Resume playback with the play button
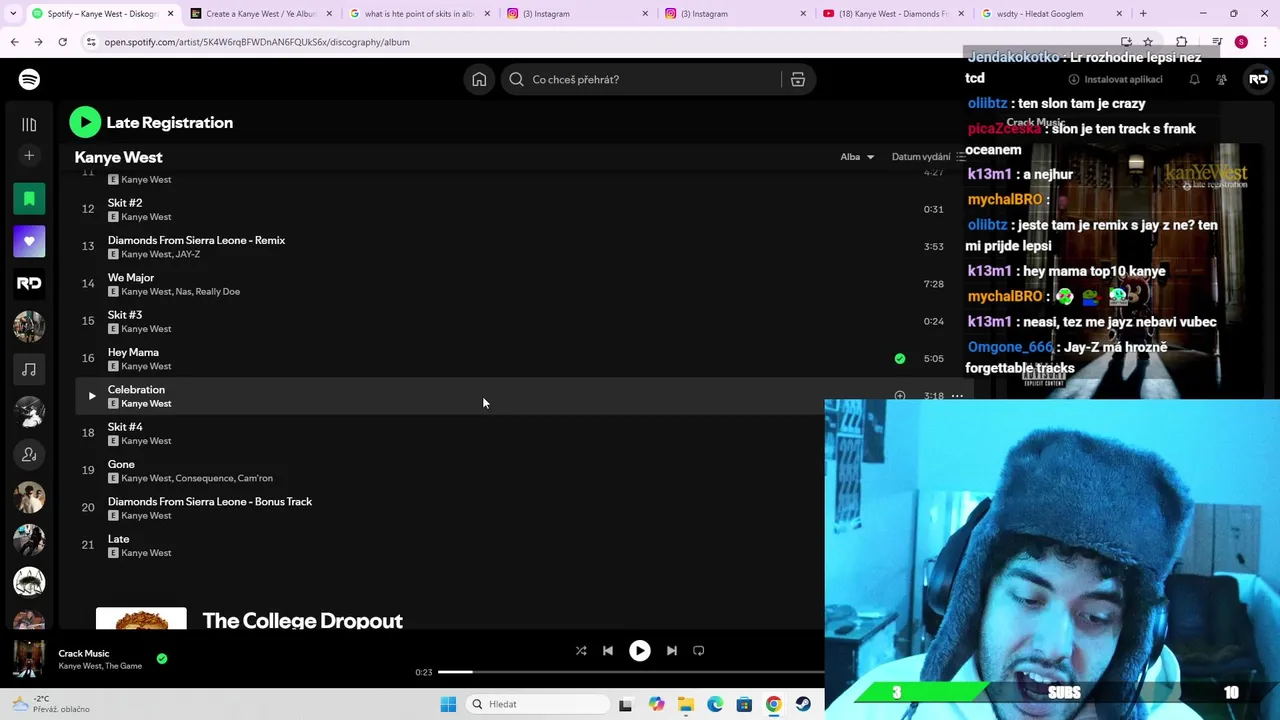This screenshot has height=720, width=1280. pyautogui.click(x=640, y=650)
